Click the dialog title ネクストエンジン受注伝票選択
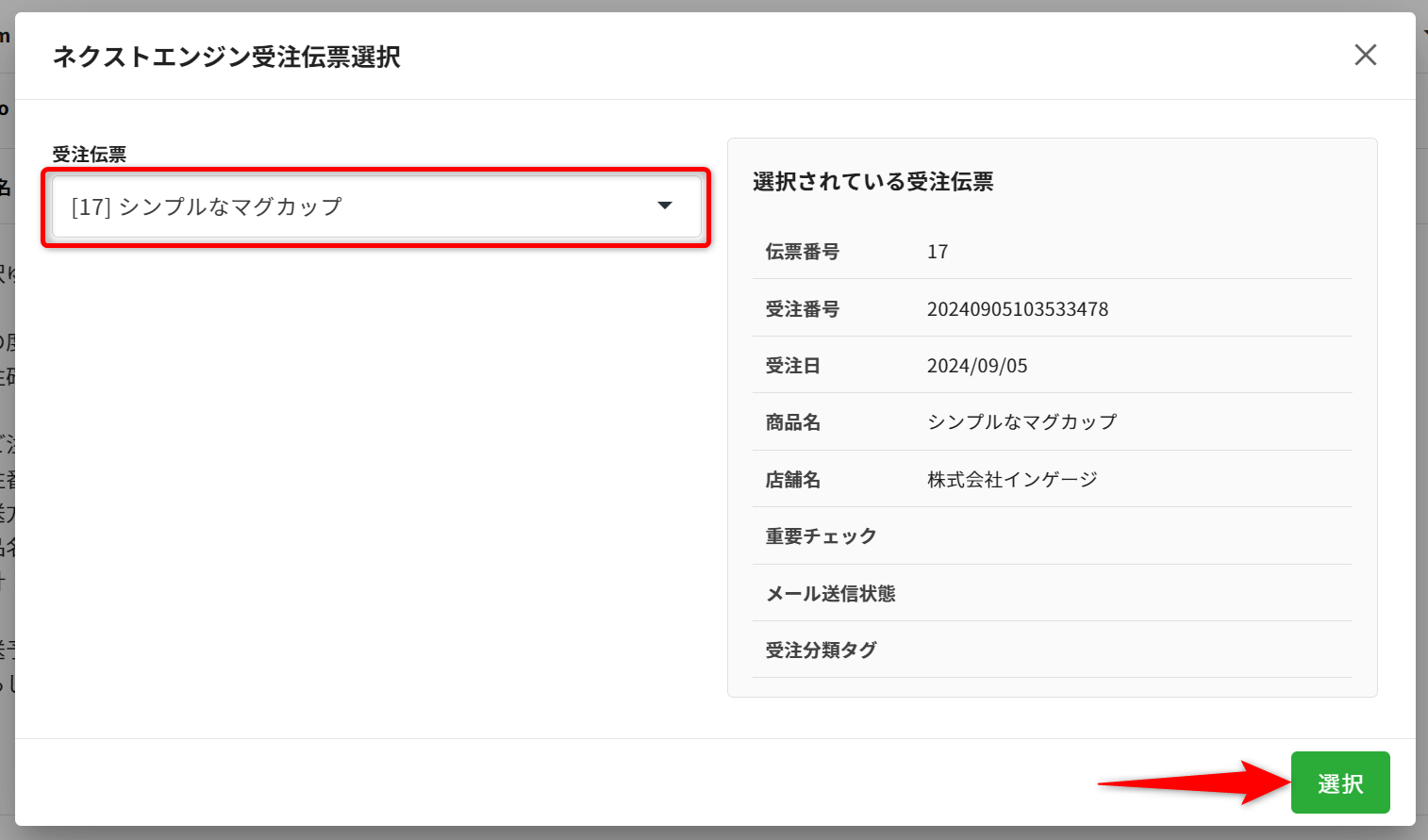The width and height of the screenshot is (1428, 840). 226,58
